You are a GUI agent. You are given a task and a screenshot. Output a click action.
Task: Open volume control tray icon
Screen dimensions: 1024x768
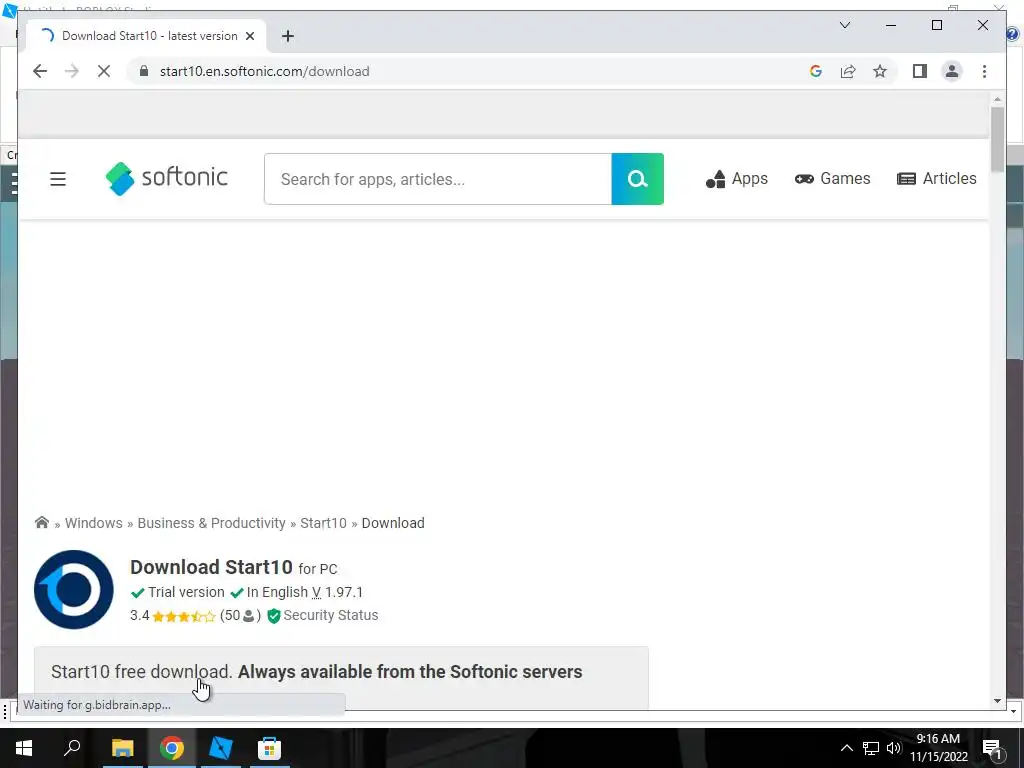point(894,748)
